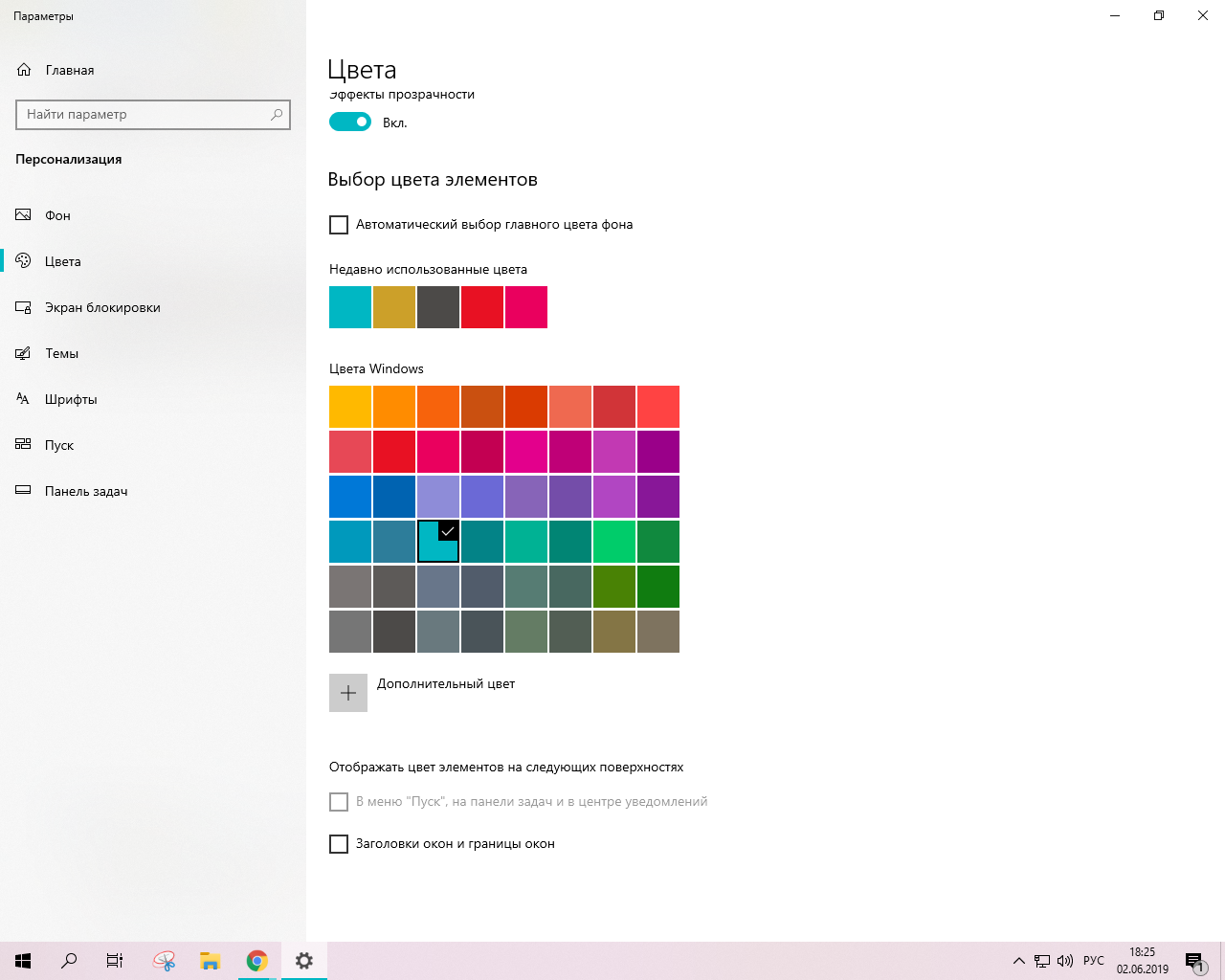The width and height of the screenshot is (1225, 980).
Task: Pick the recent dark gray swatch
Action: pyautogui.click(x=438, y=307)
